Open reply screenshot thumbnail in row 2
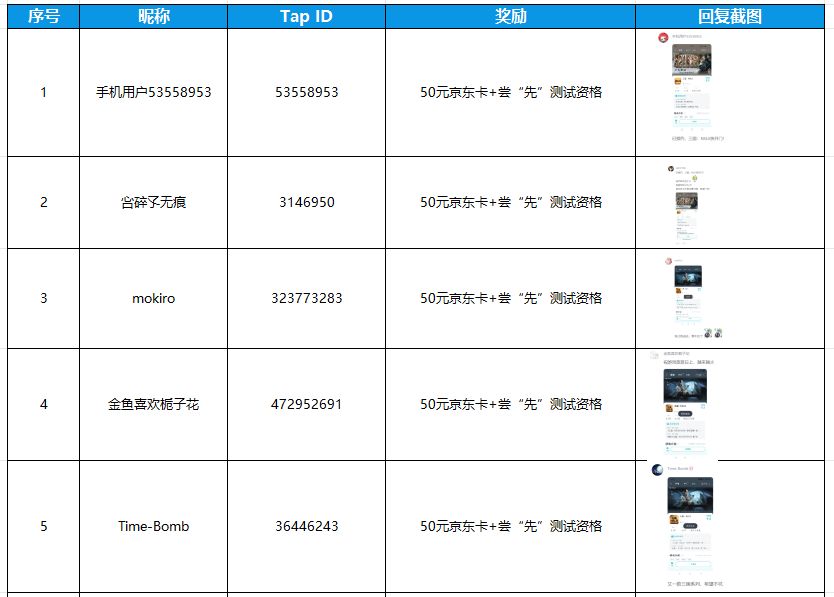 click(x=687, y=205)
